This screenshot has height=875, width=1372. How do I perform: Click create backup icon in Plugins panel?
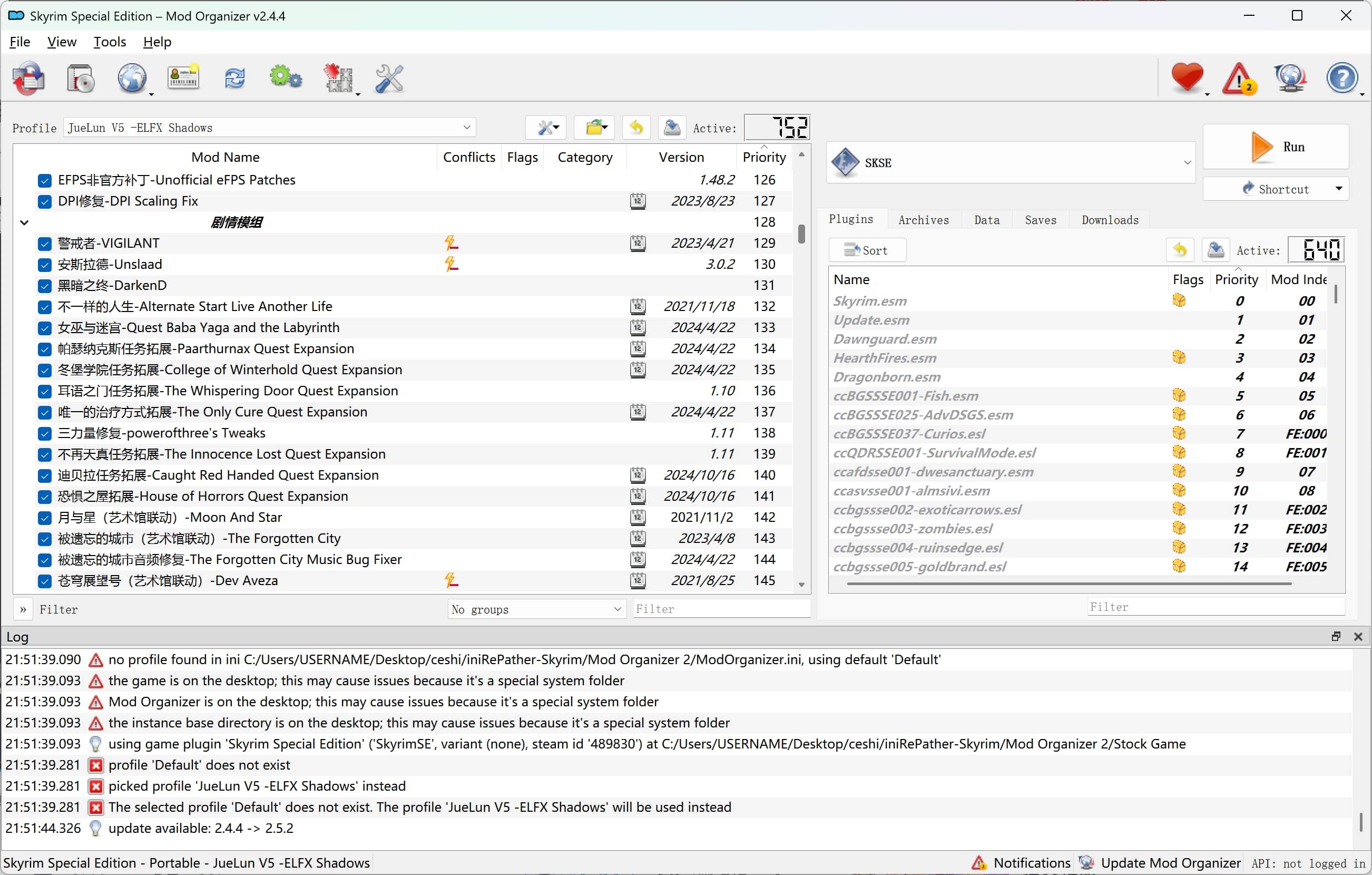[x=1216, y=250]
